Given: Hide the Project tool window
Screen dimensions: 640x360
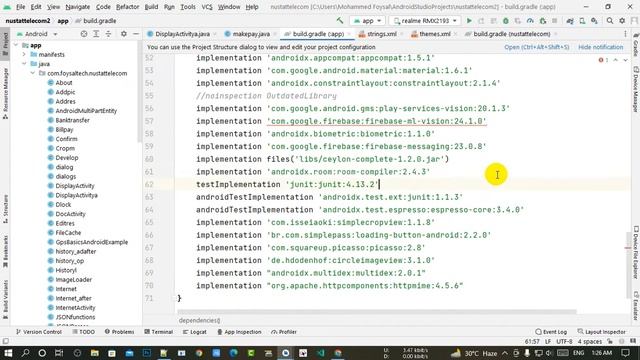Looking at the screenshot, I should pyautogui.click(x=136, y=34).
